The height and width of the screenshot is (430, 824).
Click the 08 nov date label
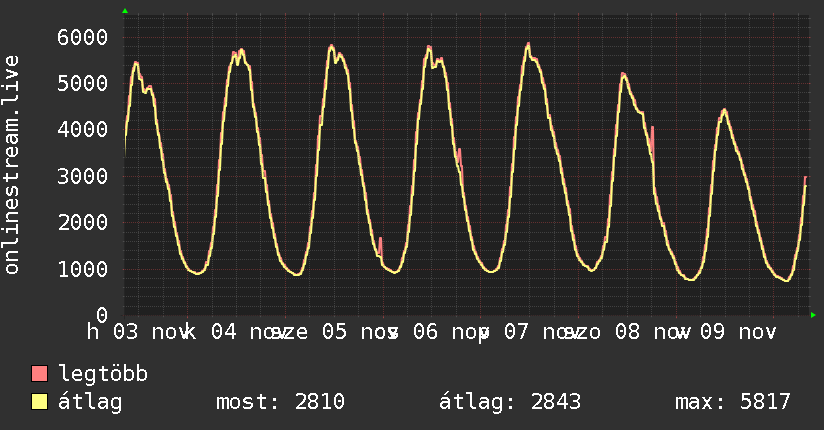[653, 332]
